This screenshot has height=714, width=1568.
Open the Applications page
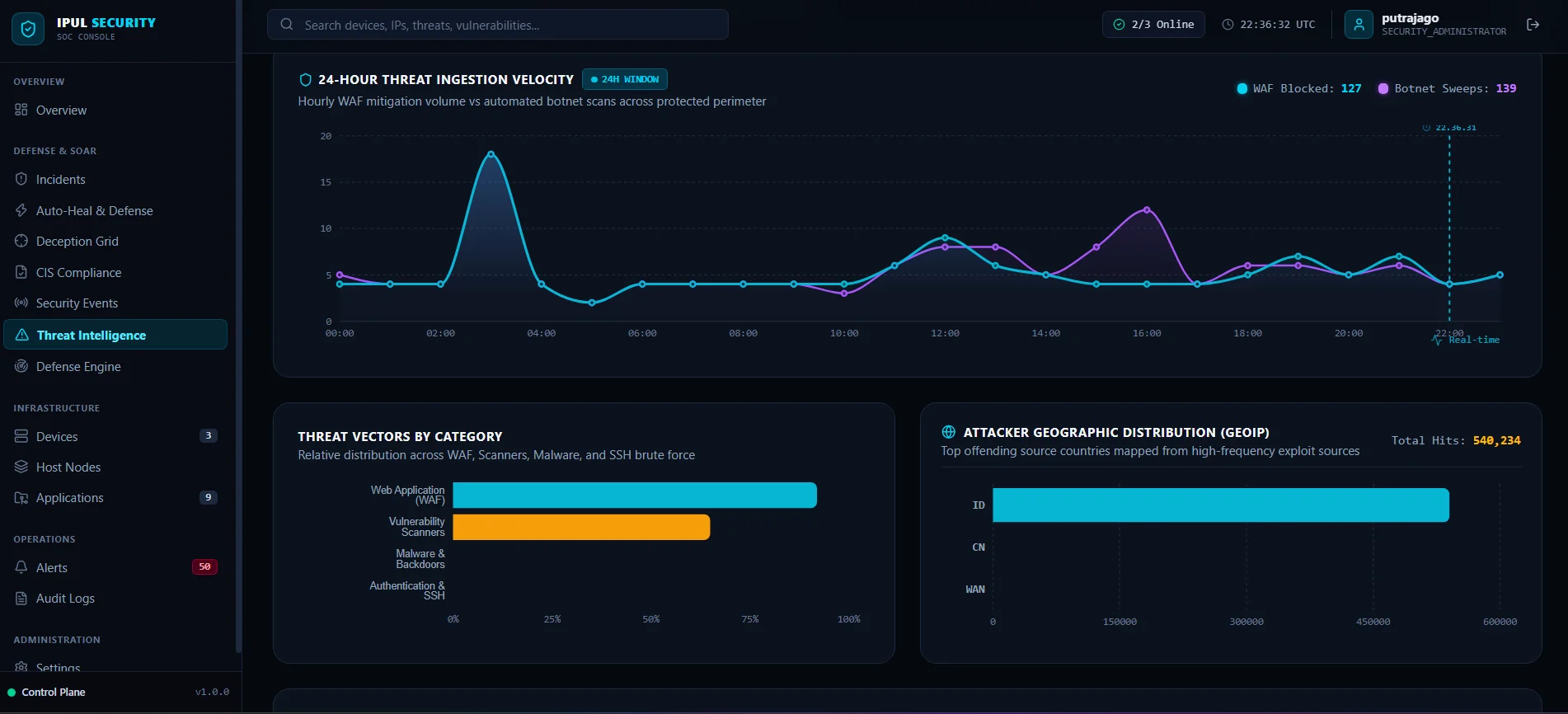tap(115, 497)
